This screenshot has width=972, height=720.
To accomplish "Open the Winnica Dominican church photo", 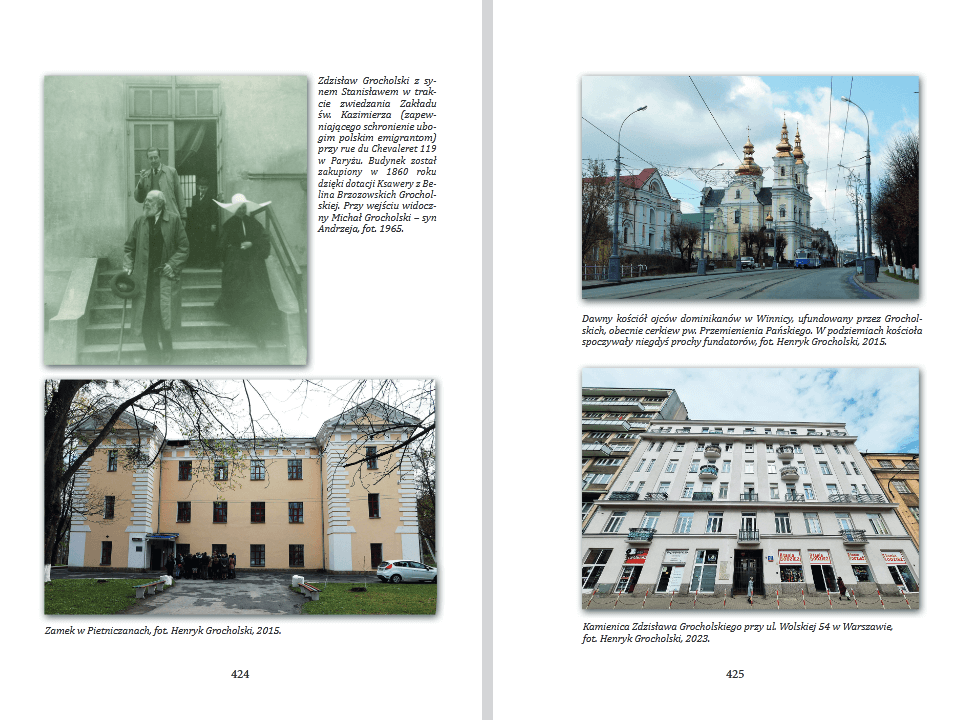I will (750, 187).
